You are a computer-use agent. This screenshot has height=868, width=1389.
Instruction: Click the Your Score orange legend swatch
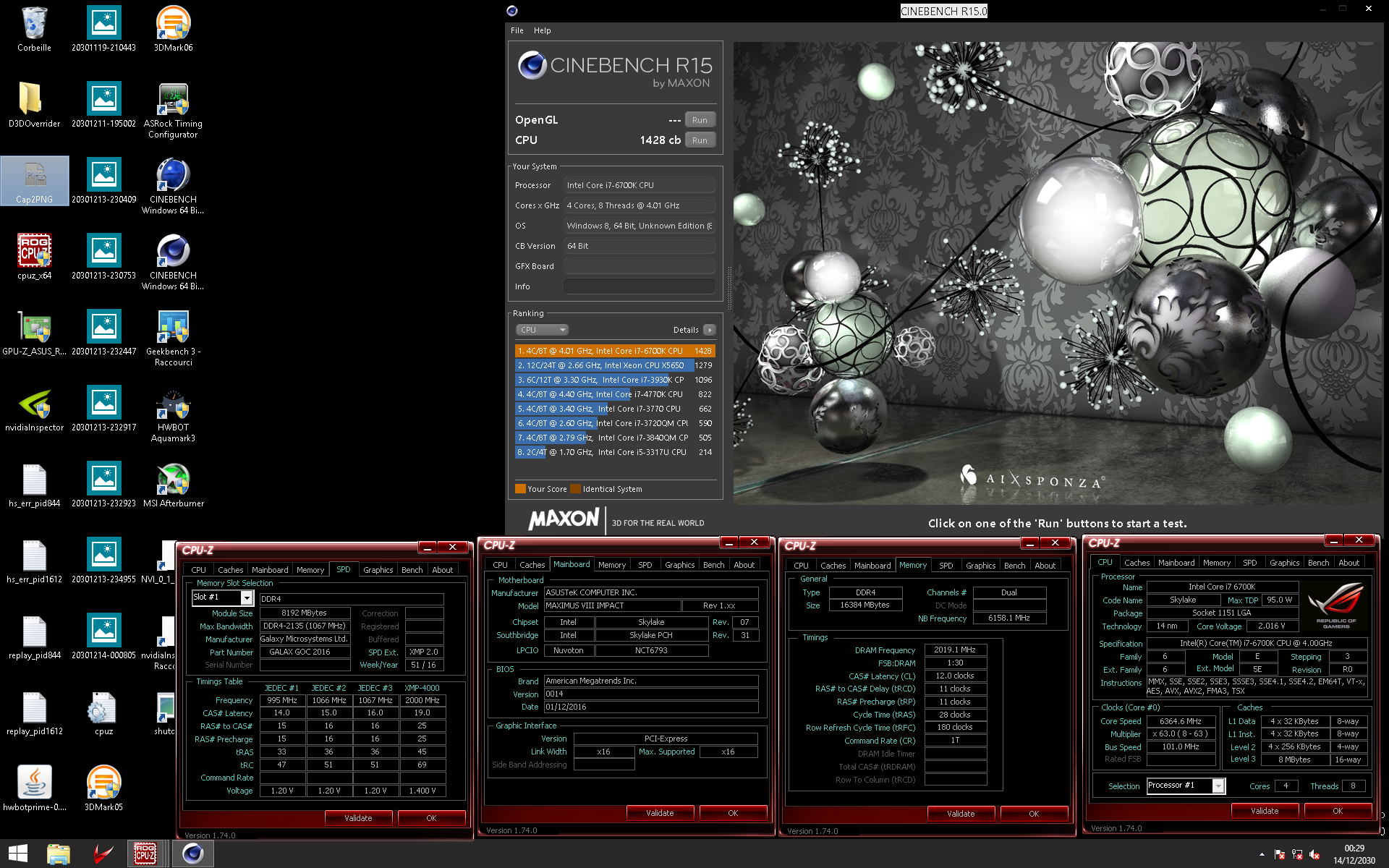[x=520, y=489]
